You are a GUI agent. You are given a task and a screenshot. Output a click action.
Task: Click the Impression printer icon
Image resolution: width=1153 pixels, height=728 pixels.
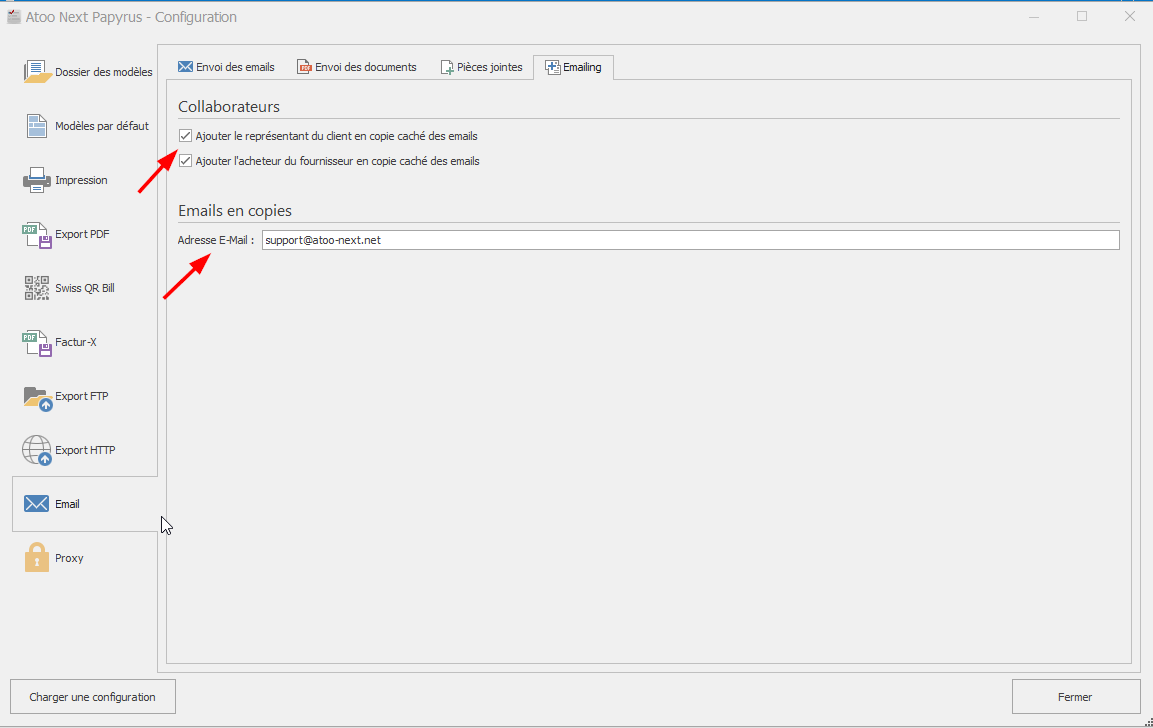[x=37, y=180]
